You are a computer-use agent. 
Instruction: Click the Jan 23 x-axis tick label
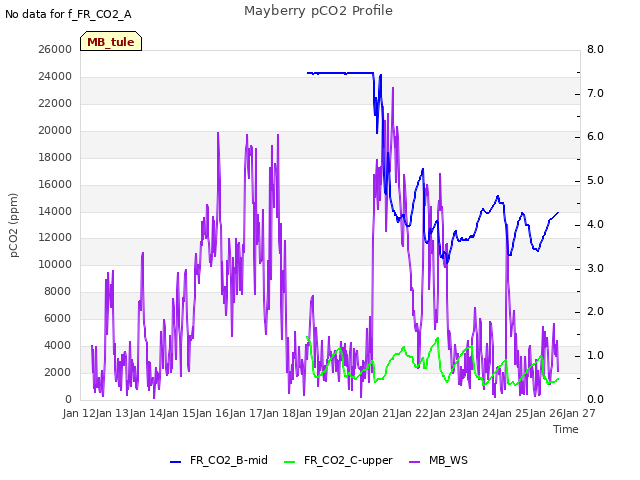coord(446,413)
